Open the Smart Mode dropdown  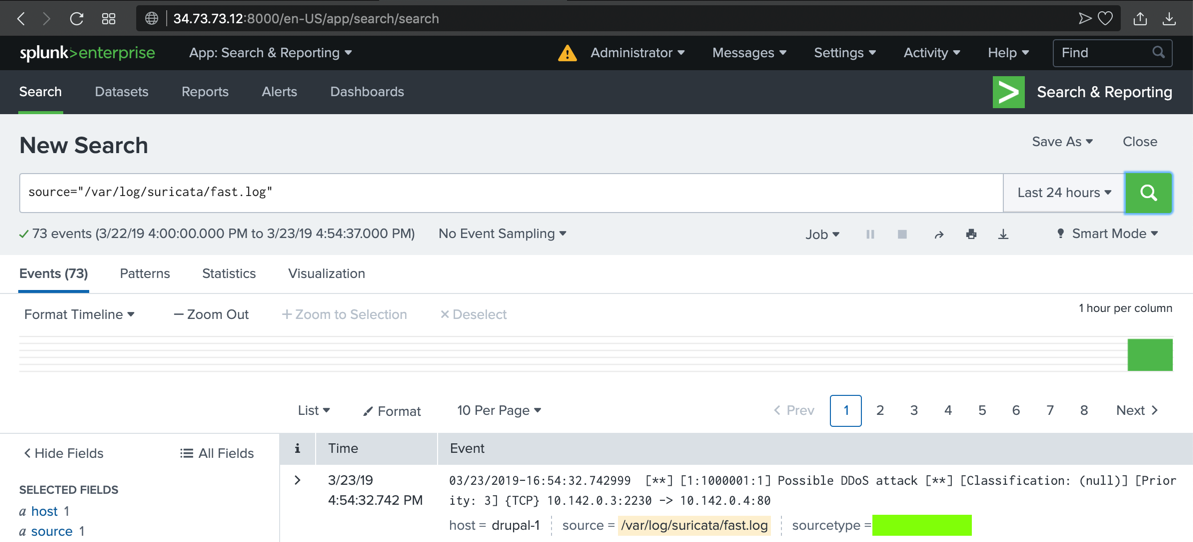click(1107, 234)
